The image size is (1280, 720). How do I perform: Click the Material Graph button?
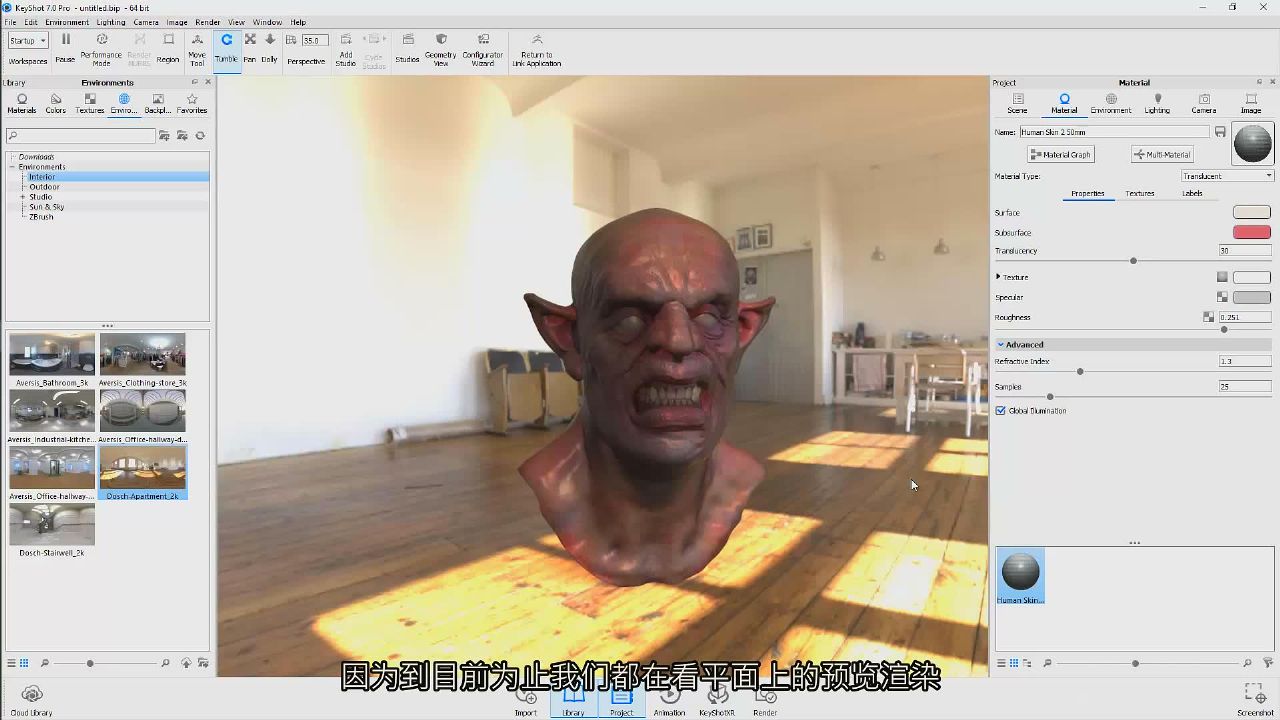click(x=1061, y=155)
